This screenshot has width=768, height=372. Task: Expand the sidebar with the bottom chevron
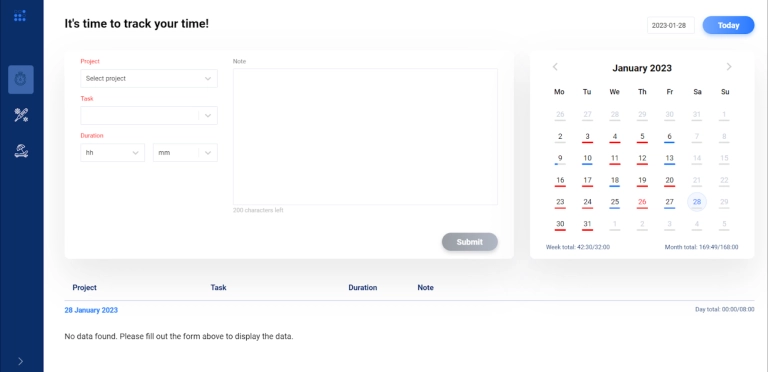21,361
